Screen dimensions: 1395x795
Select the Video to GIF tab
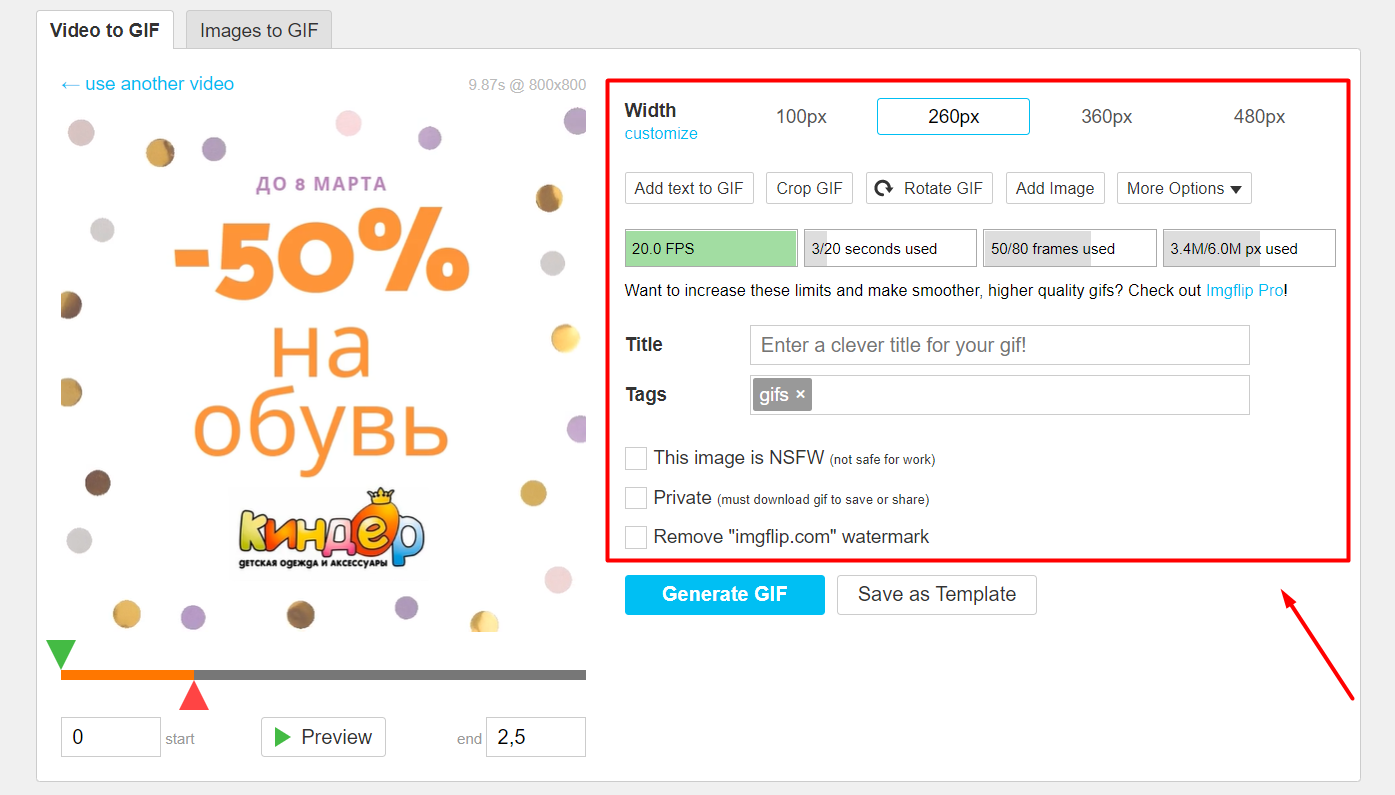pos(104,30)
